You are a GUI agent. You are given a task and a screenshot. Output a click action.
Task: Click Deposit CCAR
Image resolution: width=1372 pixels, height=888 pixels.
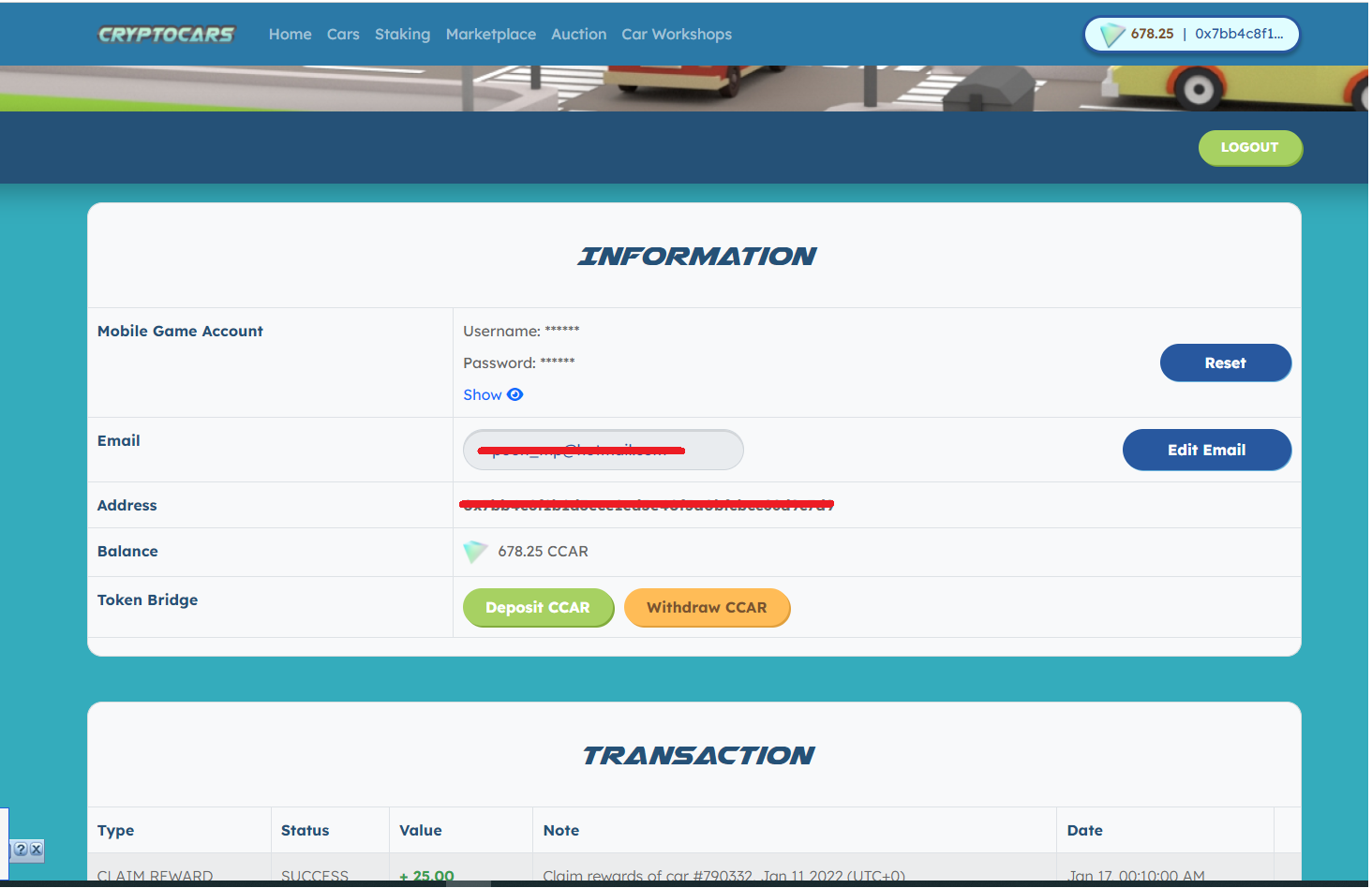point(538,607)
